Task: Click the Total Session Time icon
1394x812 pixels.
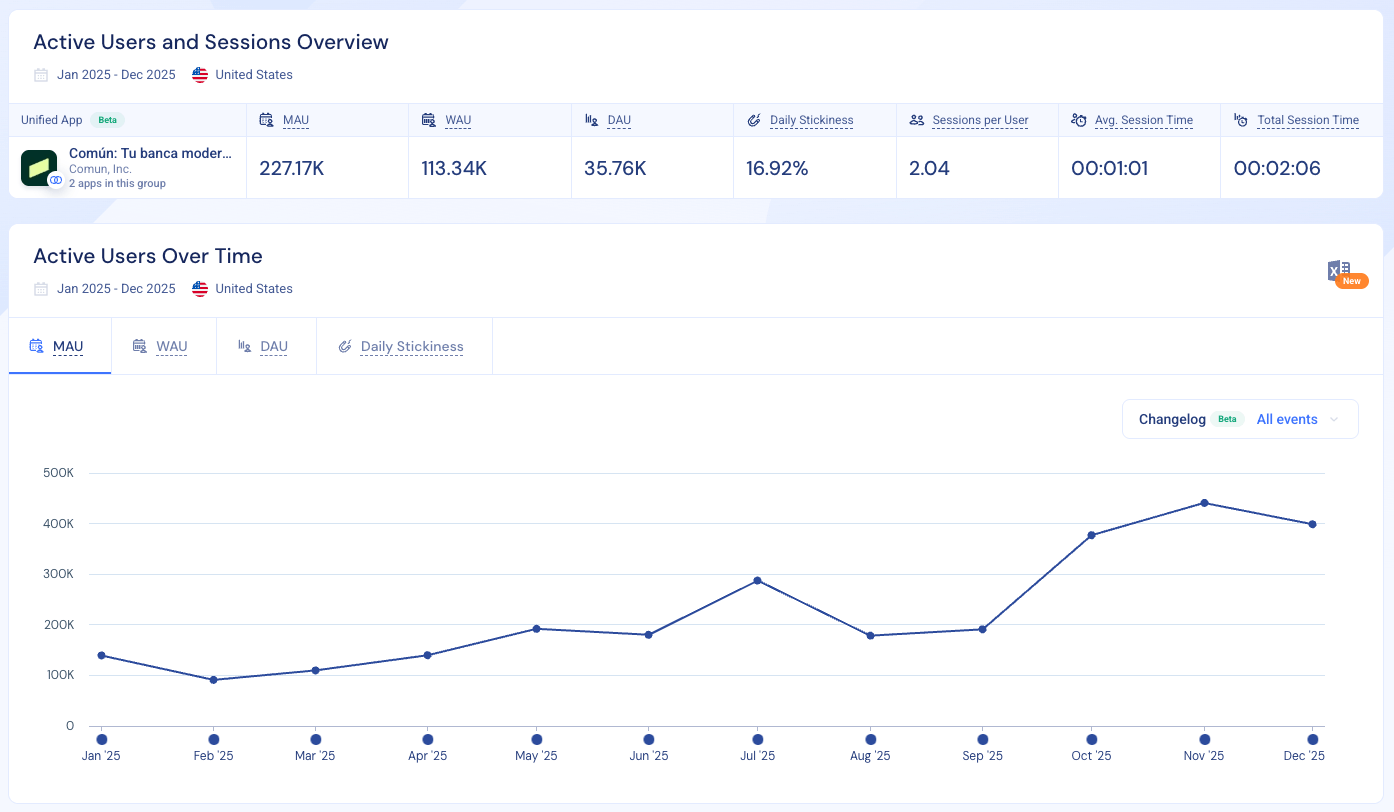Action: [x=1241, y=120]
